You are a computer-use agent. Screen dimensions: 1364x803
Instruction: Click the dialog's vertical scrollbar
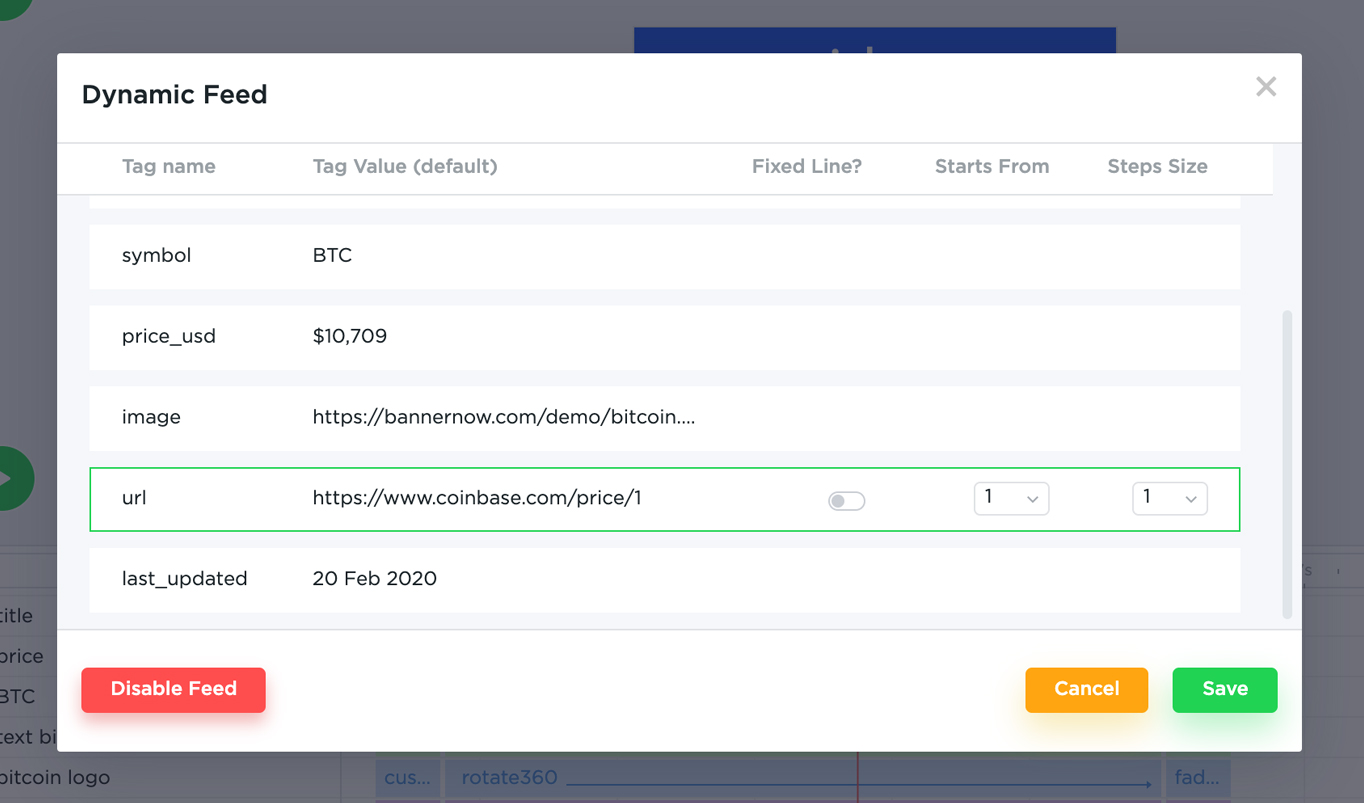coord(1287,464)
